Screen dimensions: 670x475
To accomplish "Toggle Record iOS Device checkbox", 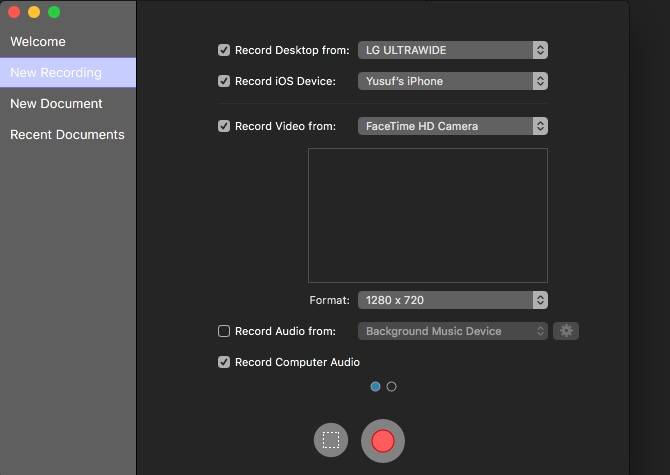I will point(224,81).
